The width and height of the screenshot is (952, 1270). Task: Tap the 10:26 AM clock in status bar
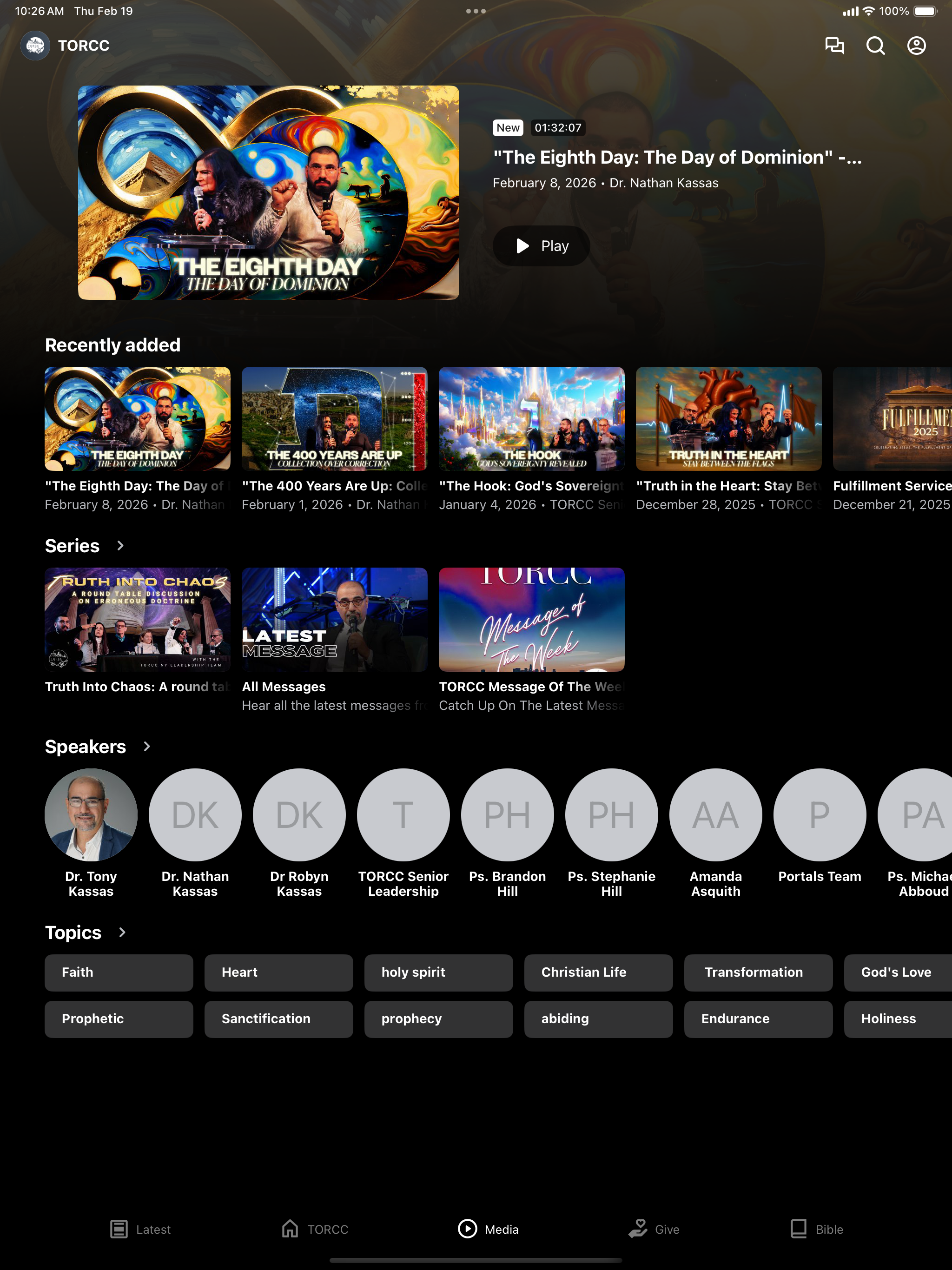coord(39,11)
